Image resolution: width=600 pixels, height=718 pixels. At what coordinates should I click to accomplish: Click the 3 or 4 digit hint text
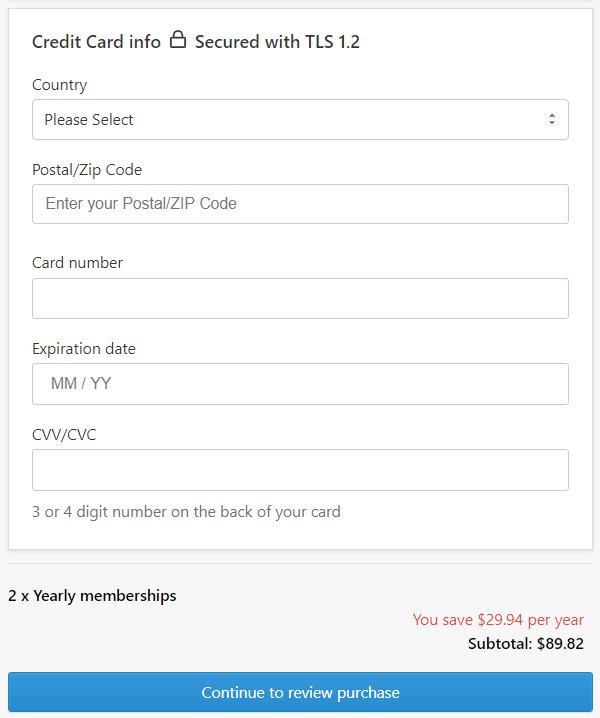pos(186,512)
